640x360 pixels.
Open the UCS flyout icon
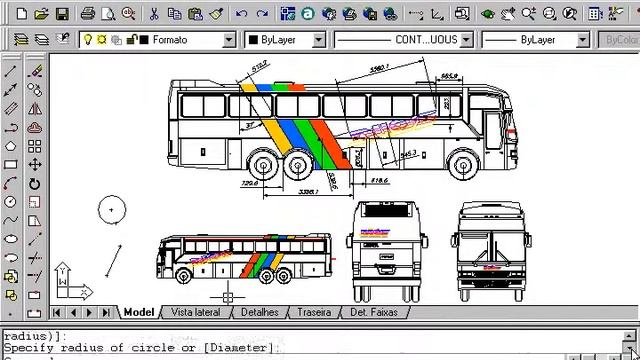point(437,14)
